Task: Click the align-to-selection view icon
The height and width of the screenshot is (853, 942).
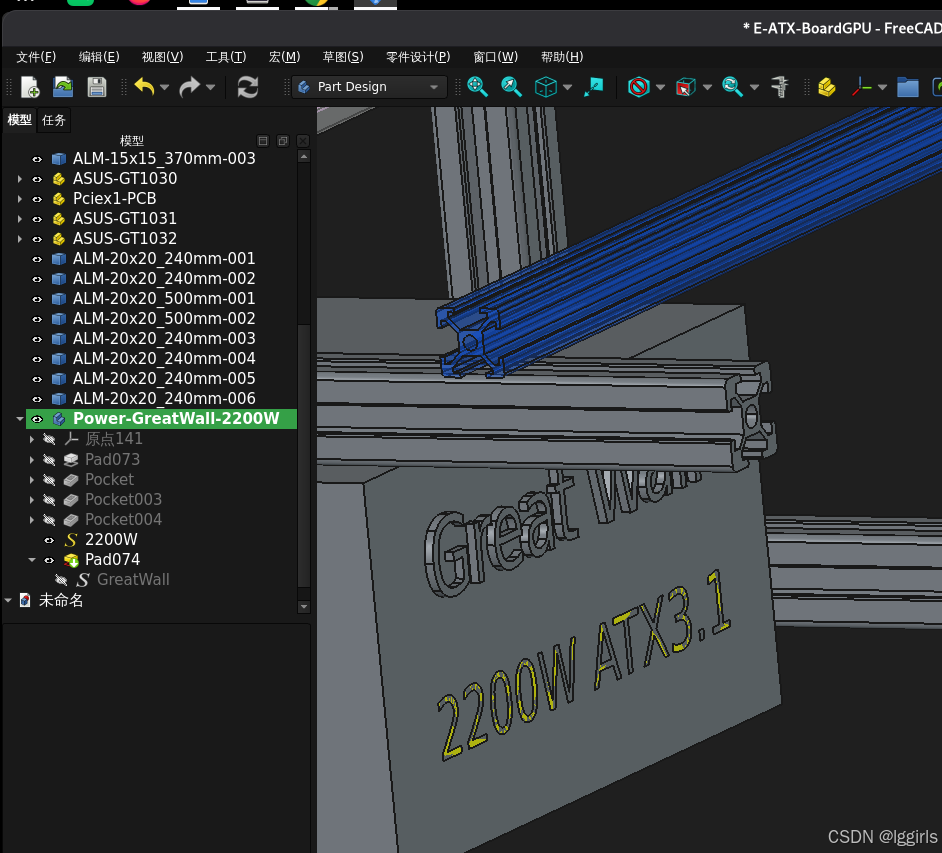Action: point(594,87)
